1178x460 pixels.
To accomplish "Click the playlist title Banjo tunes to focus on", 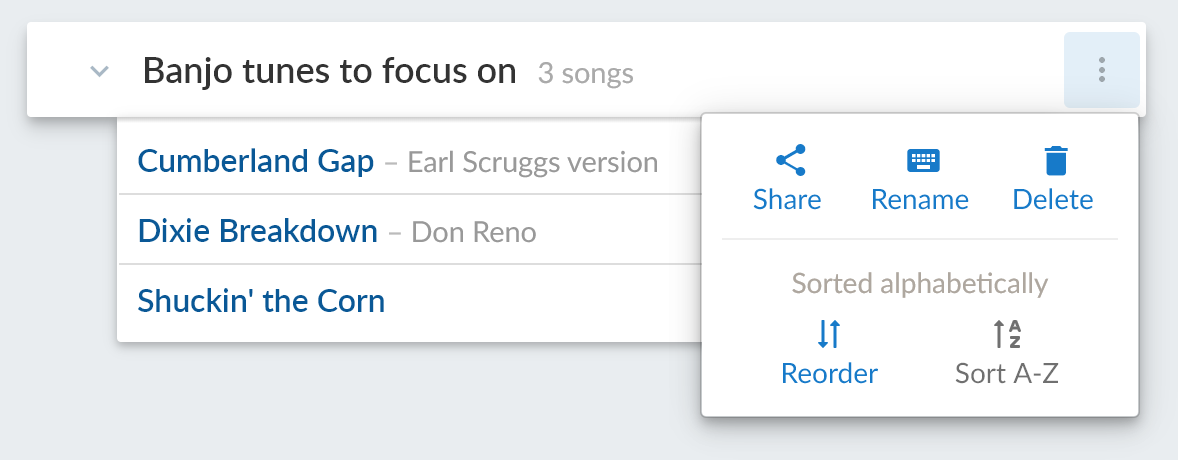I will click(329, 71).
